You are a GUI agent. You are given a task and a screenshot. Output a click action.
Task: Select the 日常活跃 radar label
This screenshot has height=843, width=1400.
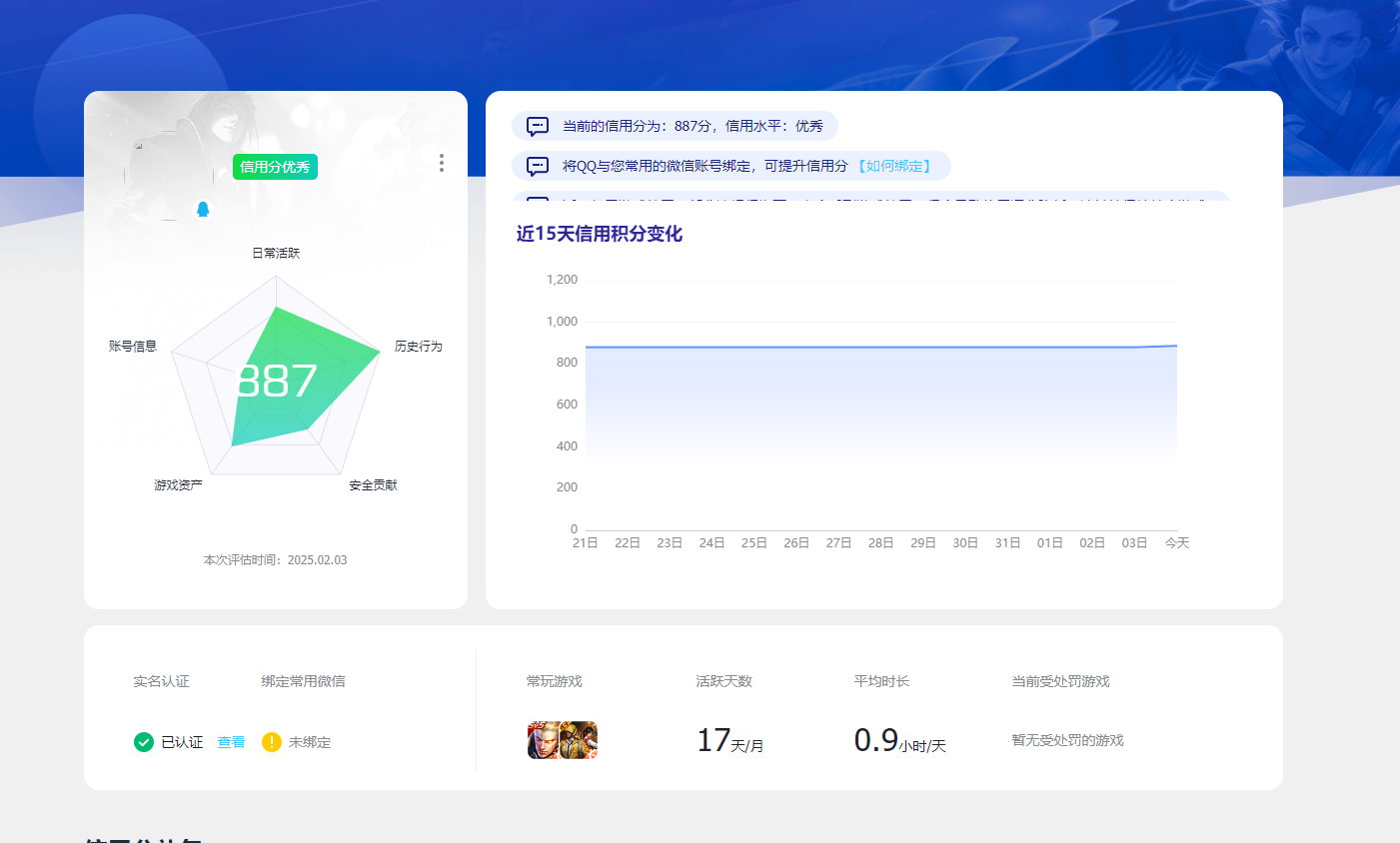pyautogui.click(x=276, y=254)
